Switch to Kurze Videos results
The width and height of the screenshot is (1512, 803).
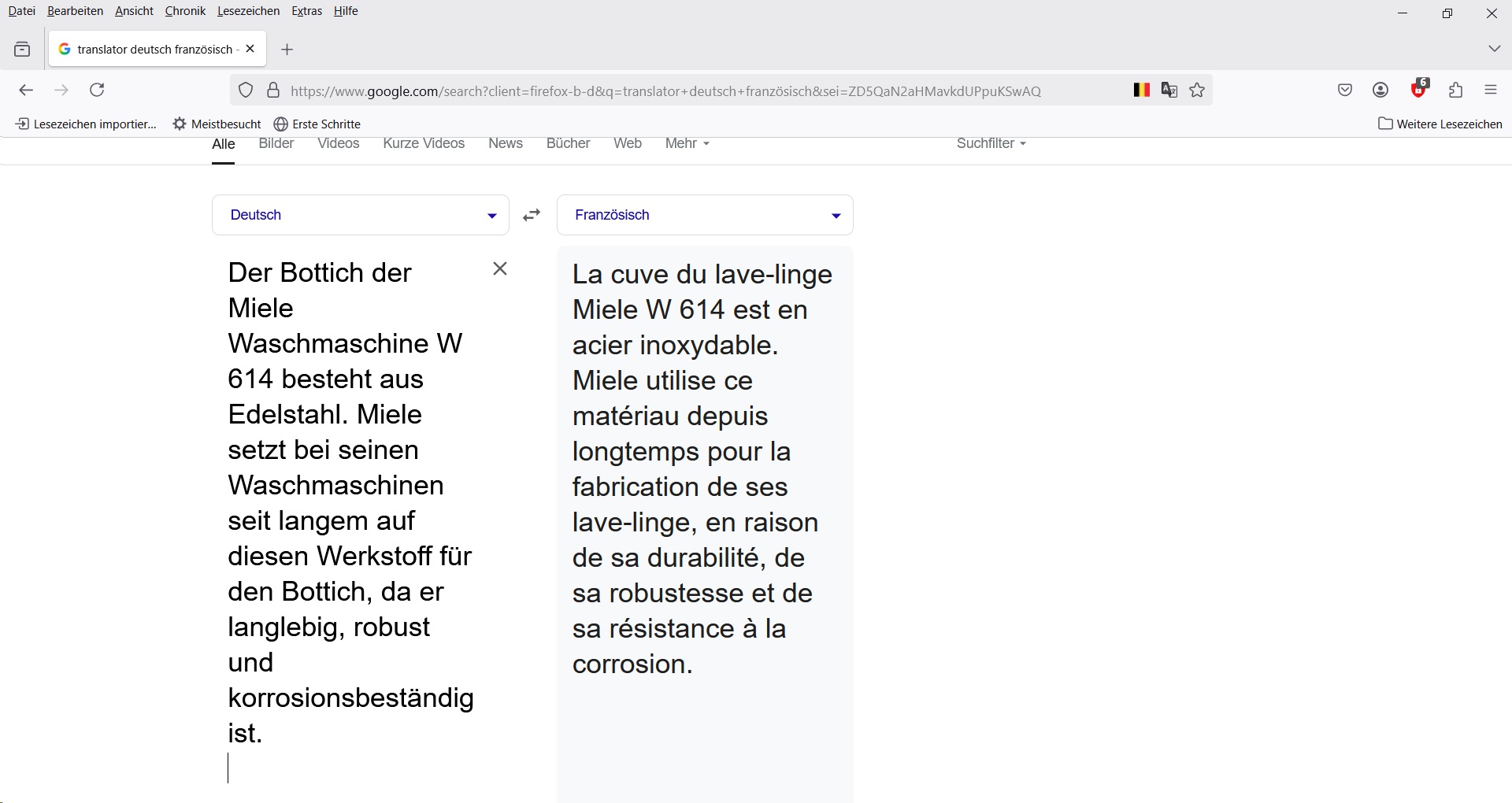click(x=424, y=143)
